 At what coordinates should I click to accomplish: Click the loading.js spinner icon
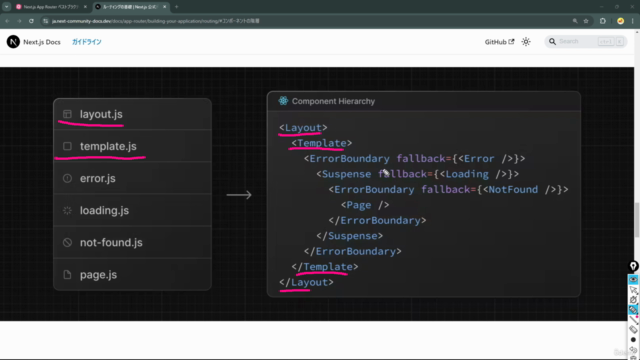coord(67,211)
